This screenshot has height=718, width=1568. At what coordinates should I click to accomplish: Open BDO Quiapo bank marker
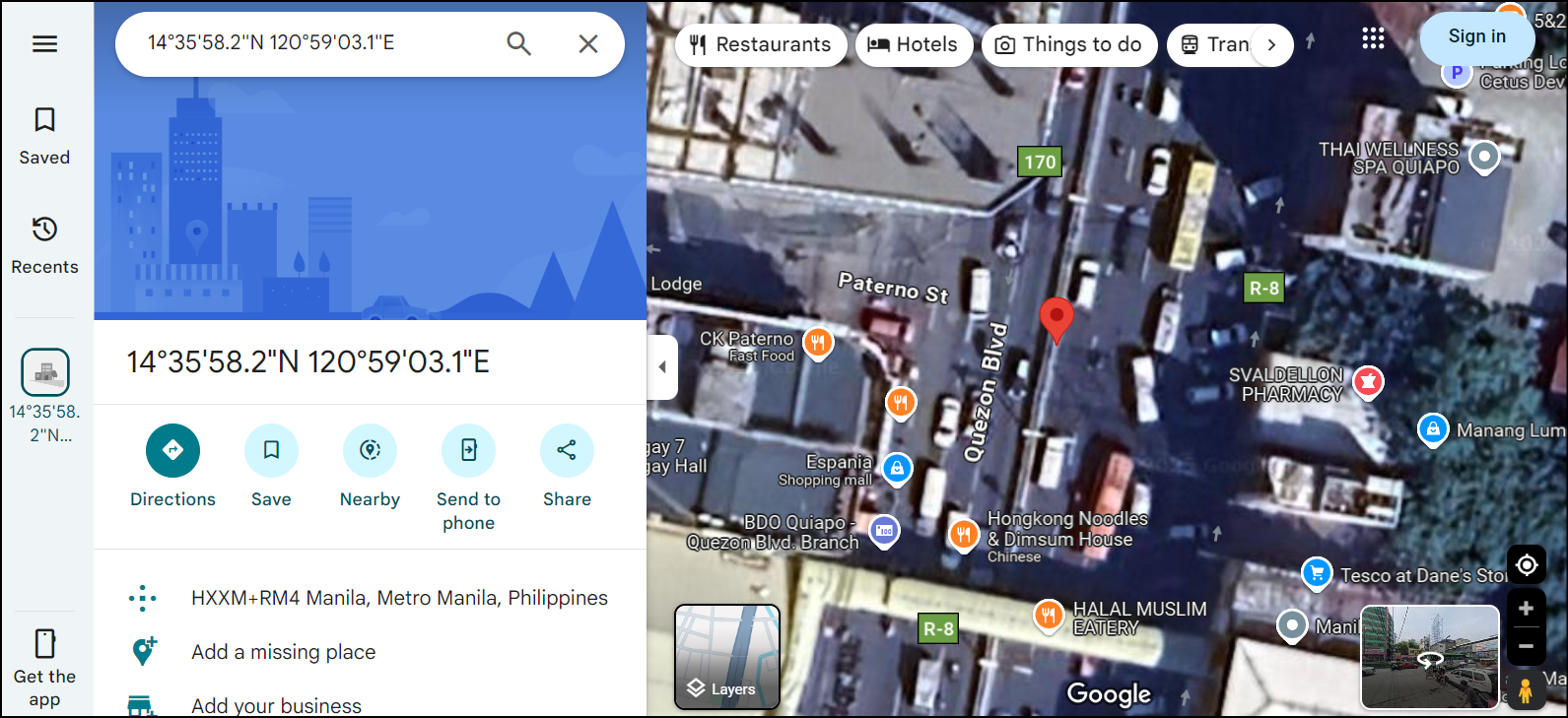[x=885, y=531]
